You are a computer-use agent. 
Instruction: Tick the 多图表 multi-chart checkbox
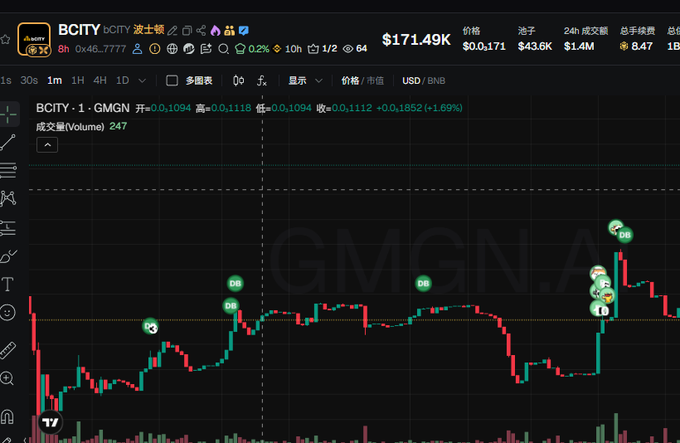point(172,81)
